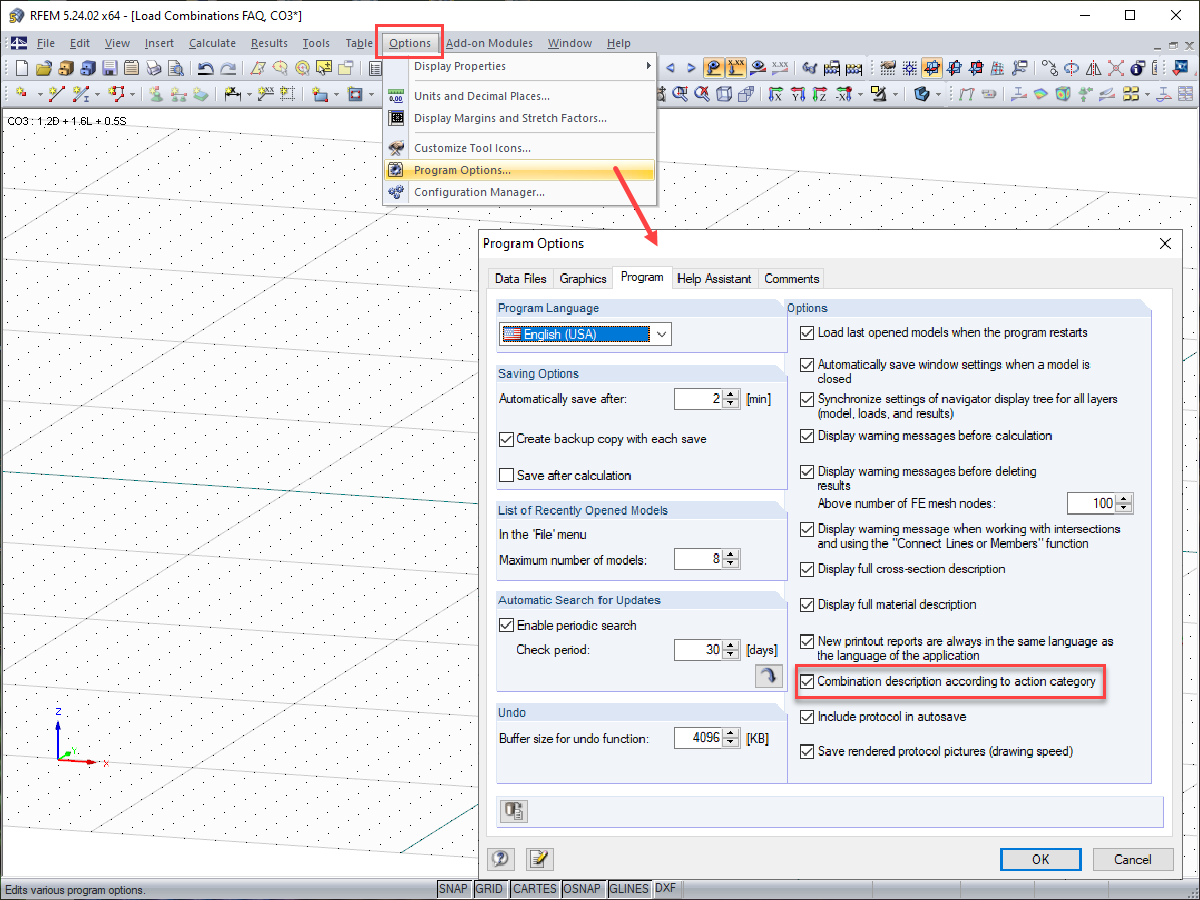Uncheck Save after calculation
Image resolution: width=1200 pixels, height=900 pixels.
(x=506, y=474)
